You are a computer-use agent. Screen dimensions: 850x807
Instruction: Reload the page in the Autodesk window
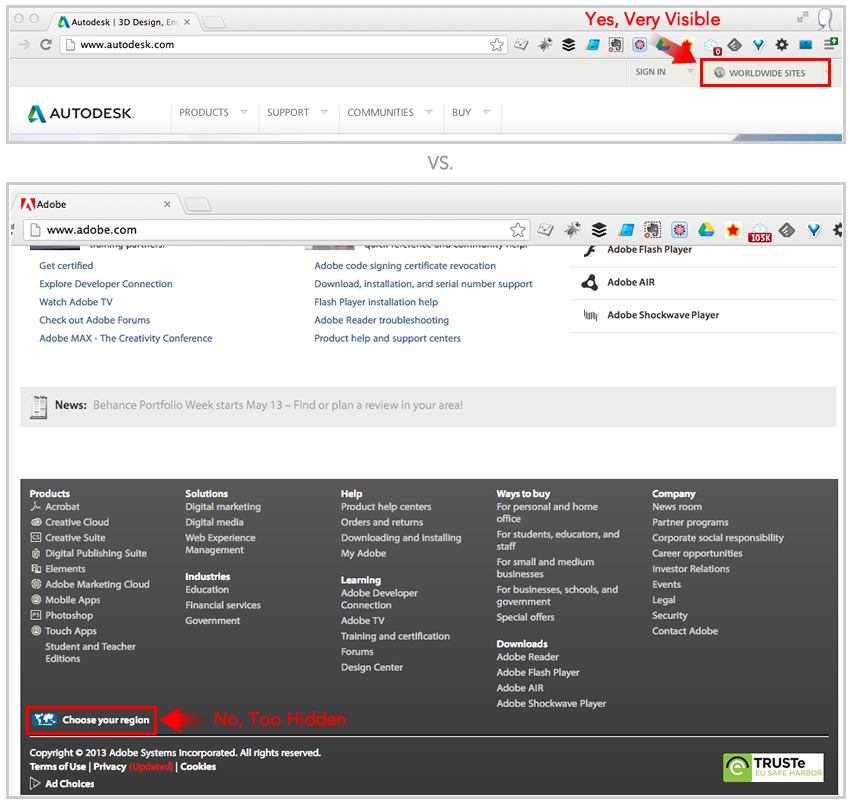click(x=46, y=44)
